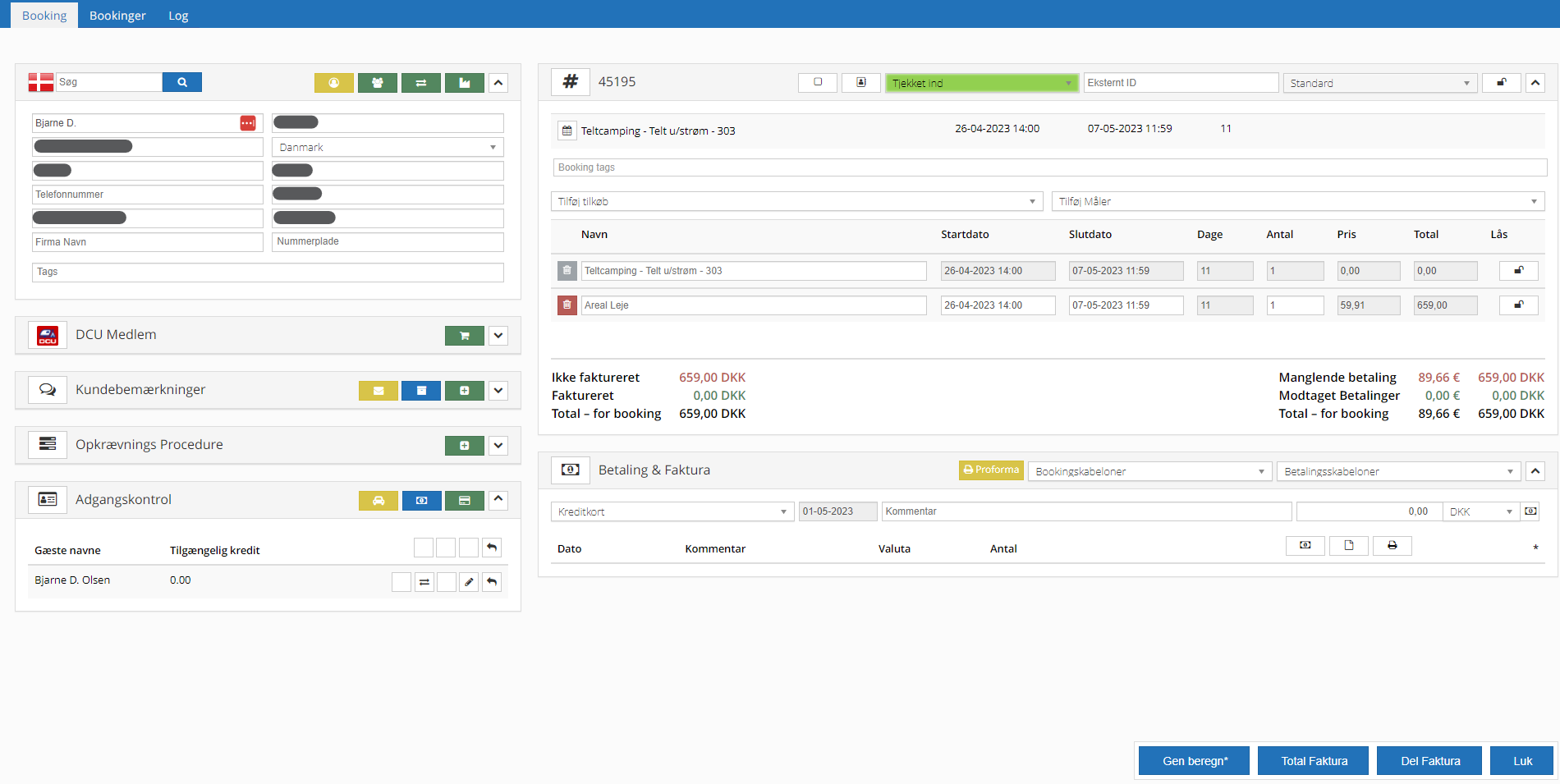Click the print icon in payment list
Screen dimensions: 1560x784
tap(1392, 546)
